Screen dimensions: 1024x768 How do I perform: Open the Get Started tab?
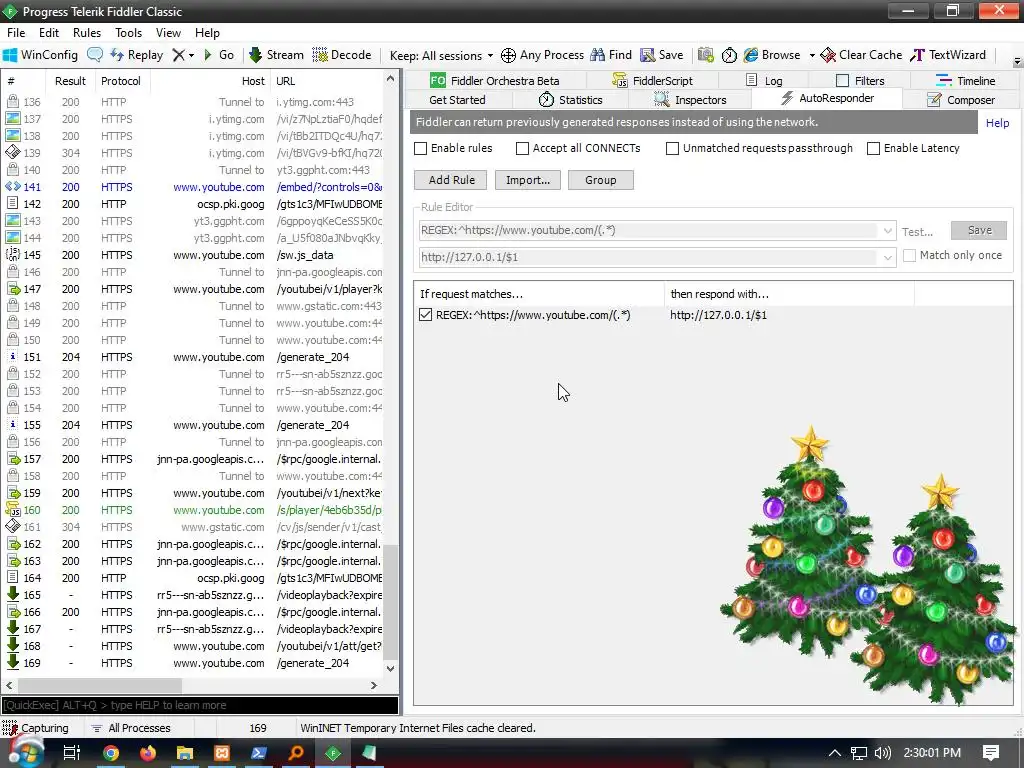click(457, 100)
